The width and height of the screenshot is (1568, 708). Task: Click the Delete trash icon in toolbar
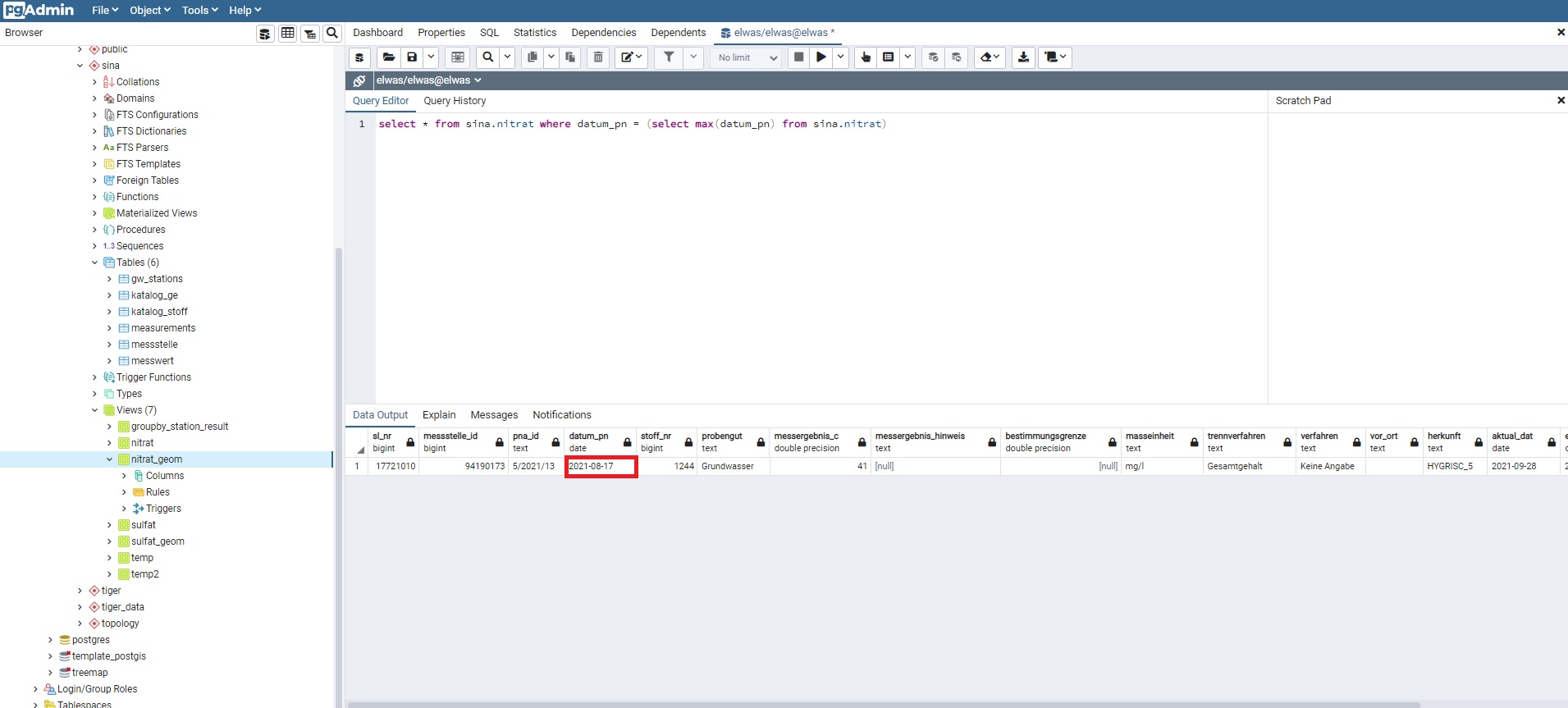[x=598, y=57]
